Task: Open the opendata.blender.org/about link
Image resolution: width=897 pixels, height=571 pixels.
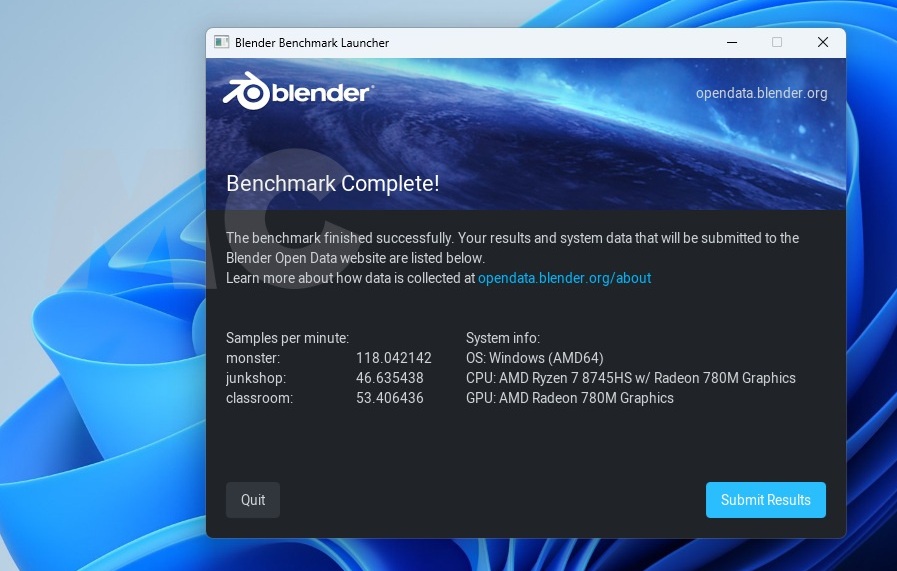Action: point(564,278)
